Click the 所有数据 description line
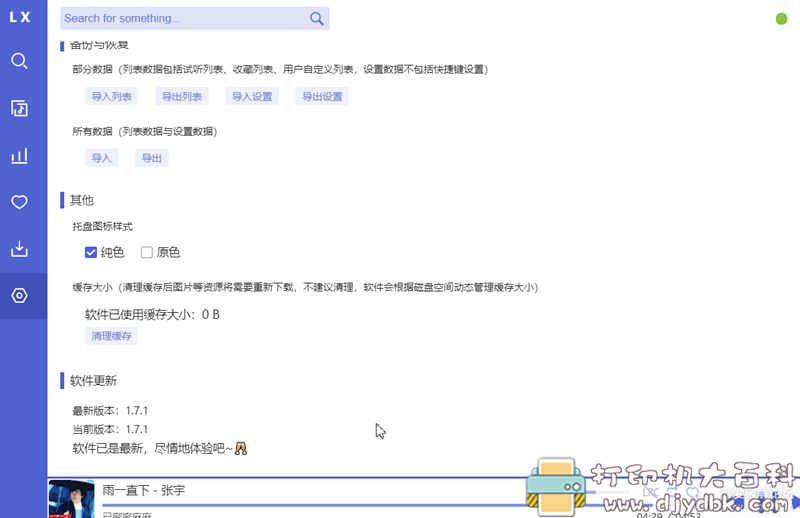The height and width of the screenshot is (518, 800). click(x=145, y=132)
